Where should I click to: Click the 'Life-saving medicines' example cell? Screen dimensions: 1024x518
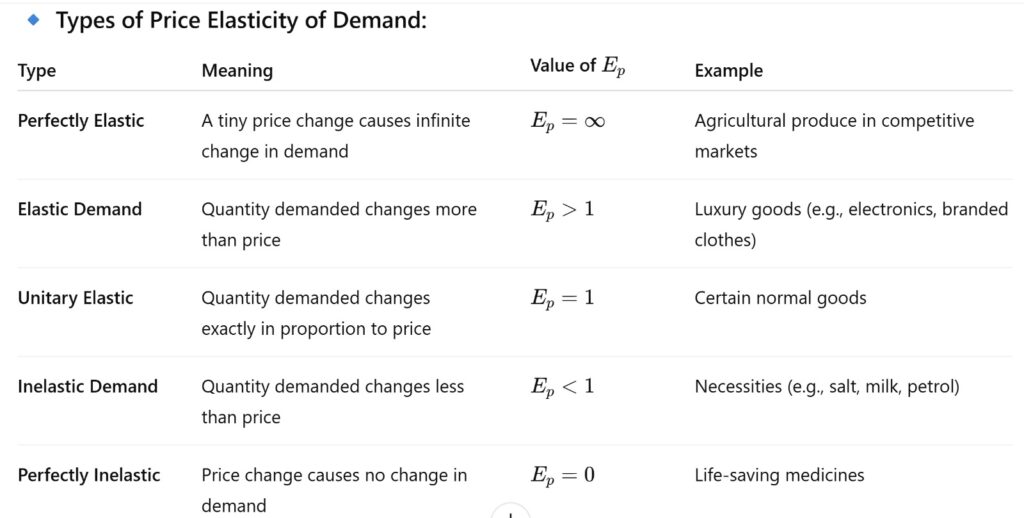(779, 475)
